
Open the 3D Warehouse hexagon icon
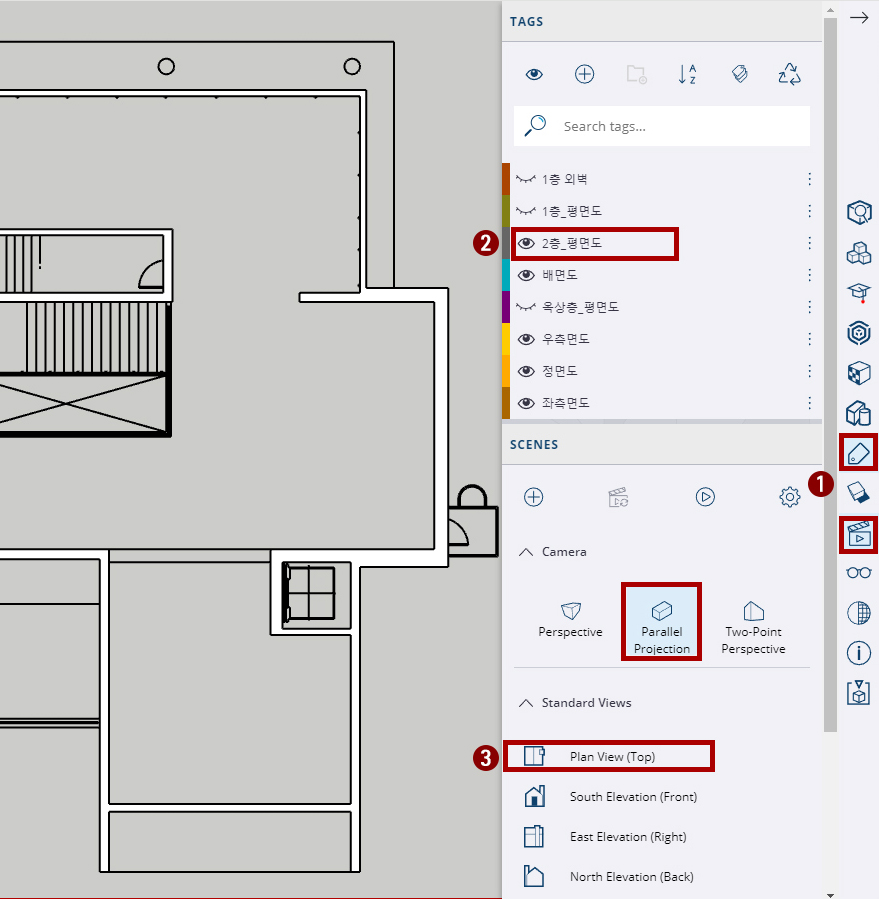click(x=859, y=333)
